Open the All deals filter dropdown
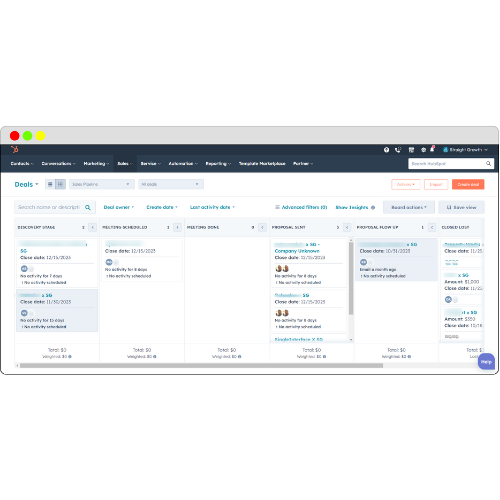Screen dimensions: 500x500 point(171,184)
